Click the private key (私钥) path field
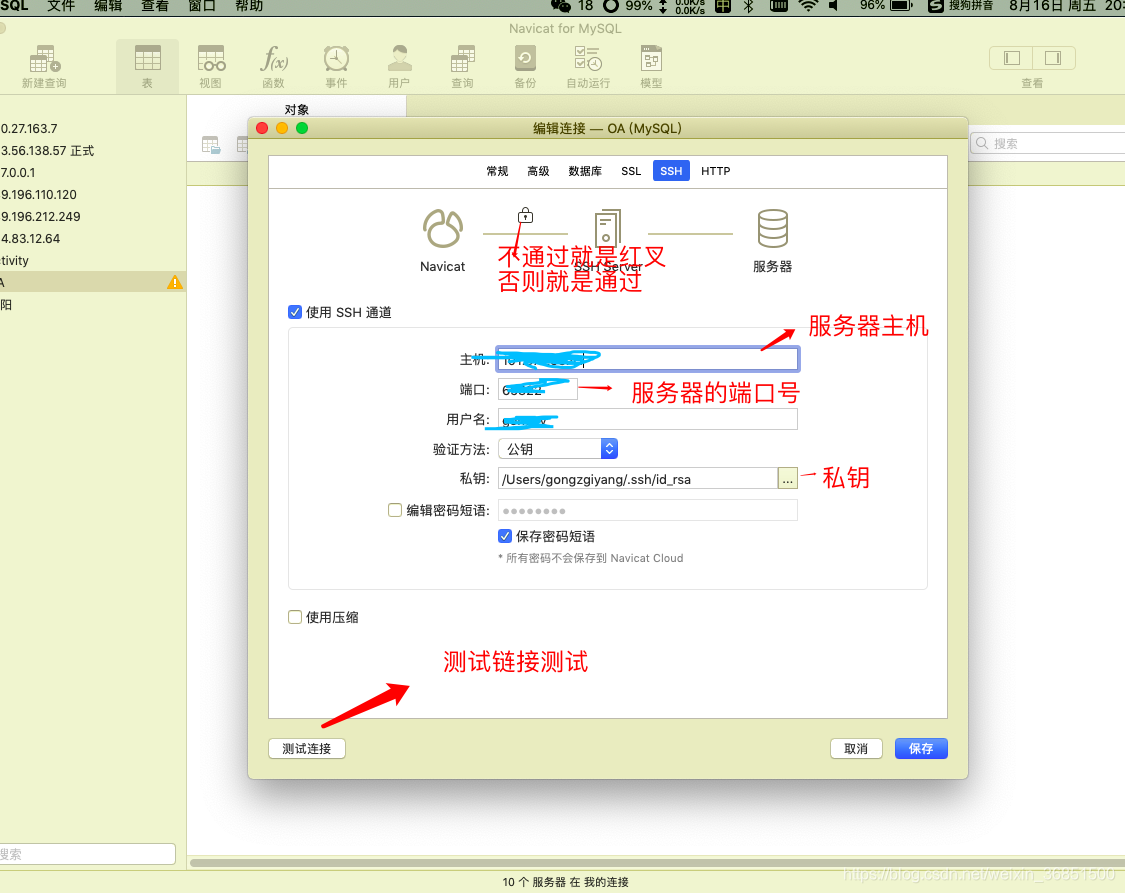Viewport: 1125px width, 893px height. coord(638,478)
